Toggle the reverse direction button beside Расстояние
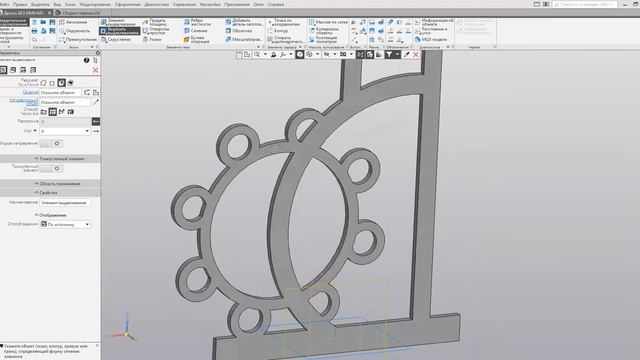The image size is (640, 360). [x=96, y=121]
